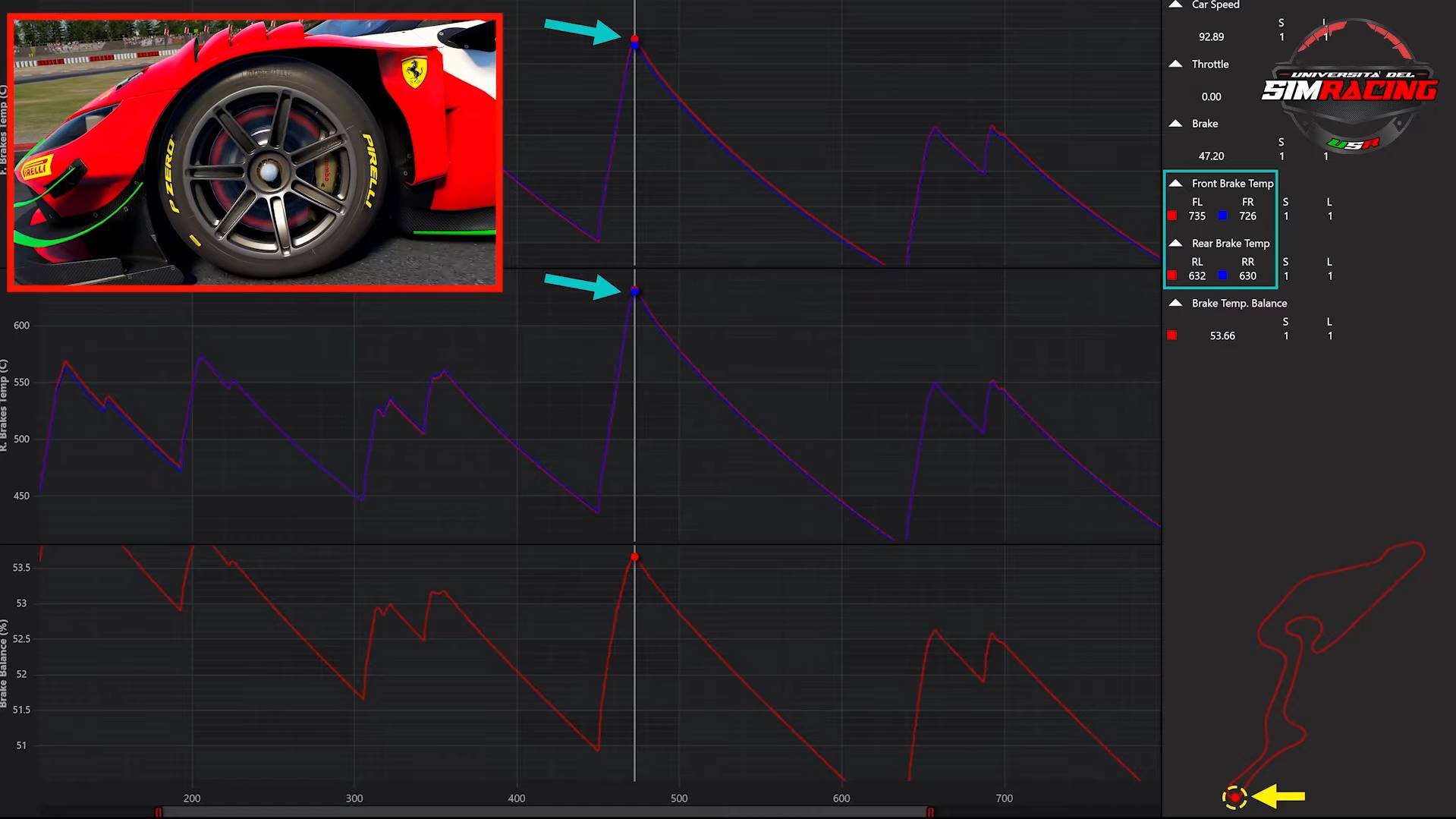Screen dimensions: 1456x819
Task: Click the Università del Sim Racing logo
Action: pos(1349,87)
